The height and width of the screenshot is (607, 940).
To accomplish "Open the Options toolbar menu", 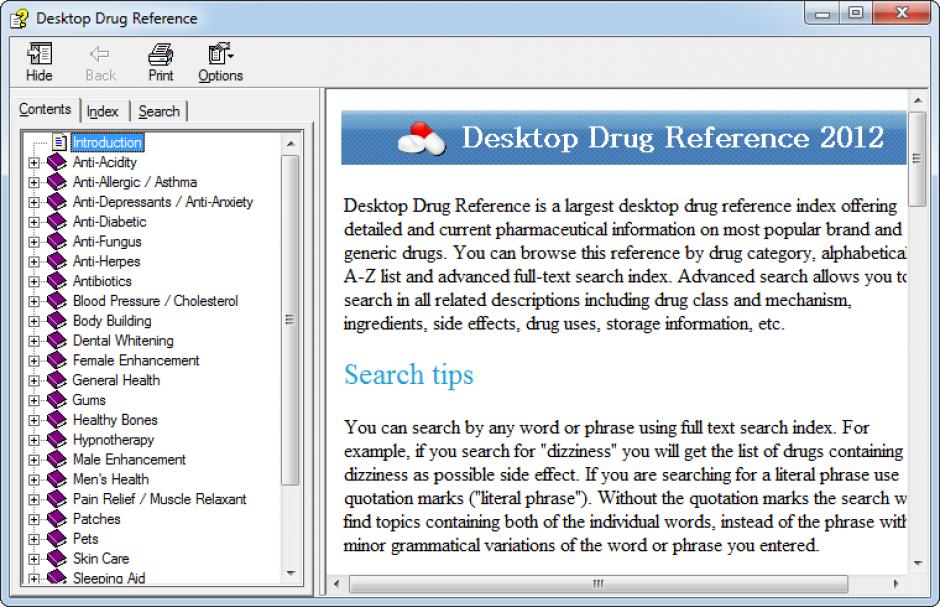I will point(221,62).
